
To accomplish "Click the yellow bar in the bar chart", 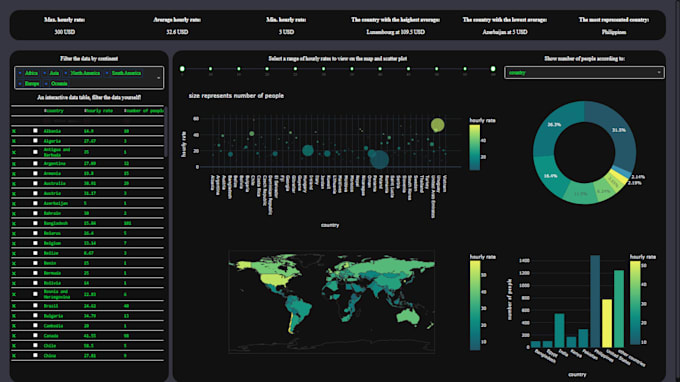I will coord(607,323).
